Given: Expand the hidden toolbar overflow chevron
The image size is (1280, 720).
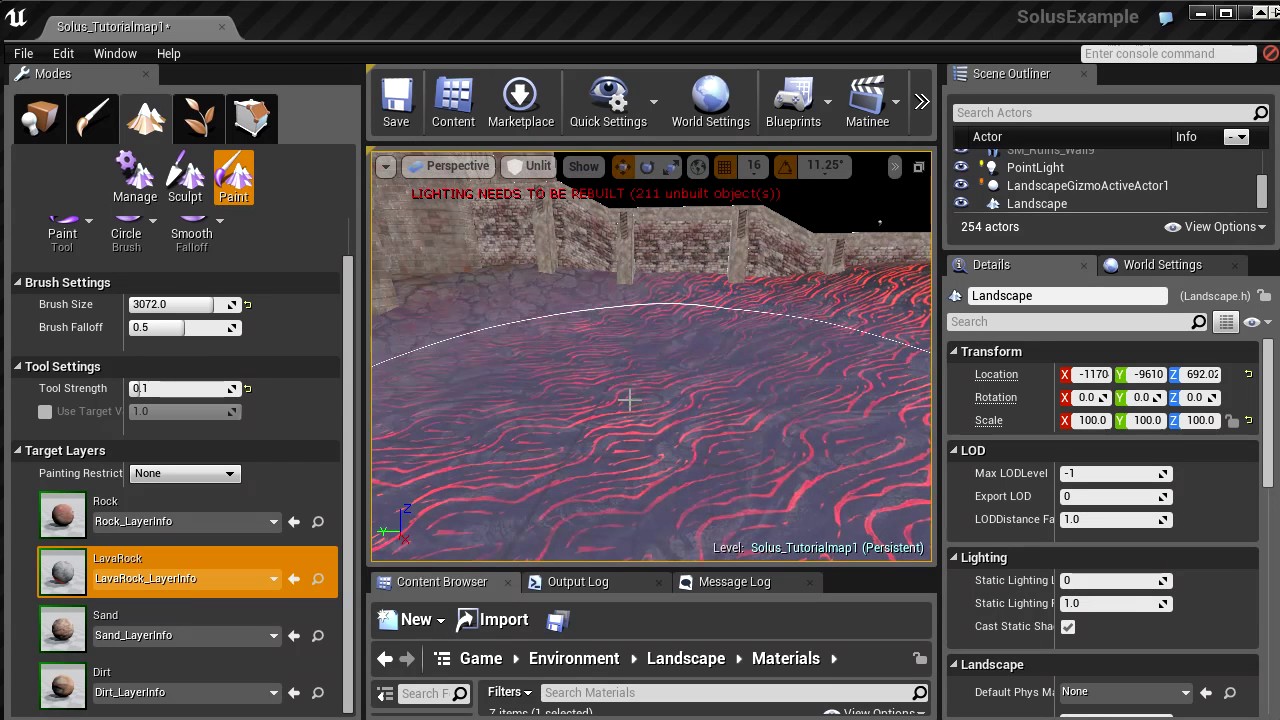Looking at the screenshot, I should (922, 102).
